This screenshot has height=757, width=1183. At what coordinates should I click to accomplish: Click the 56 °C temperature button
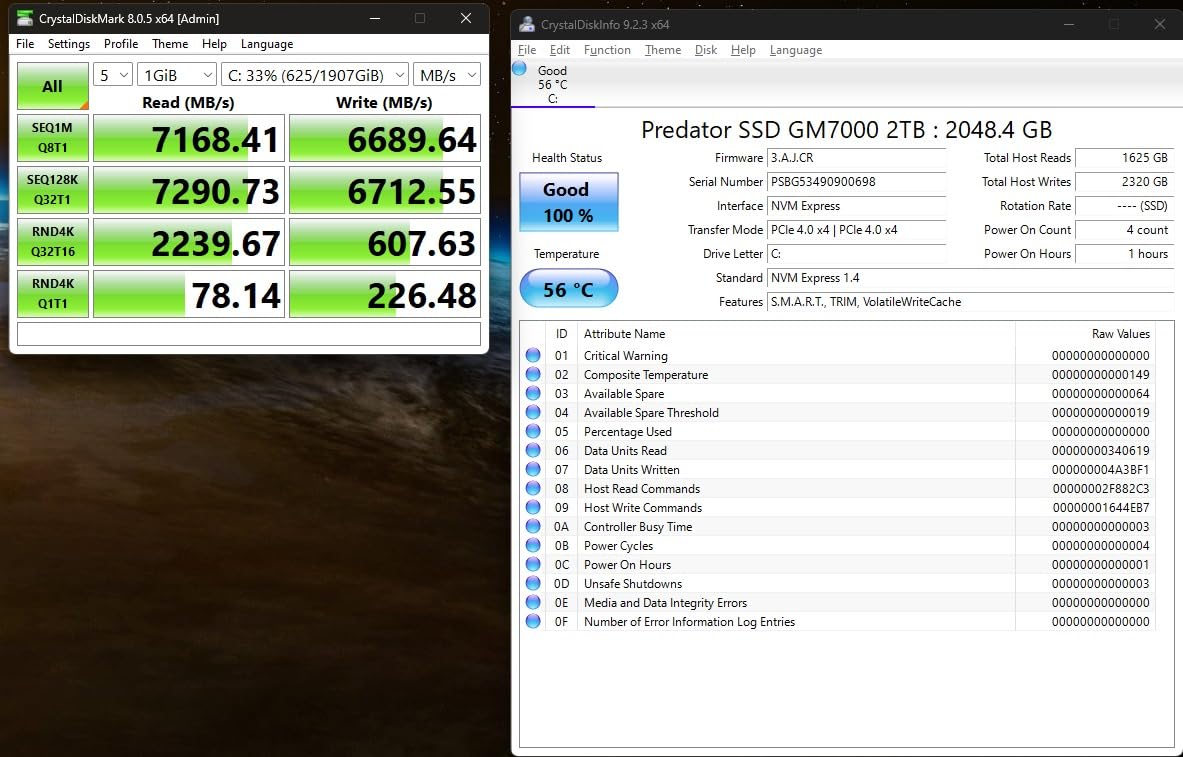pos(568,288)
